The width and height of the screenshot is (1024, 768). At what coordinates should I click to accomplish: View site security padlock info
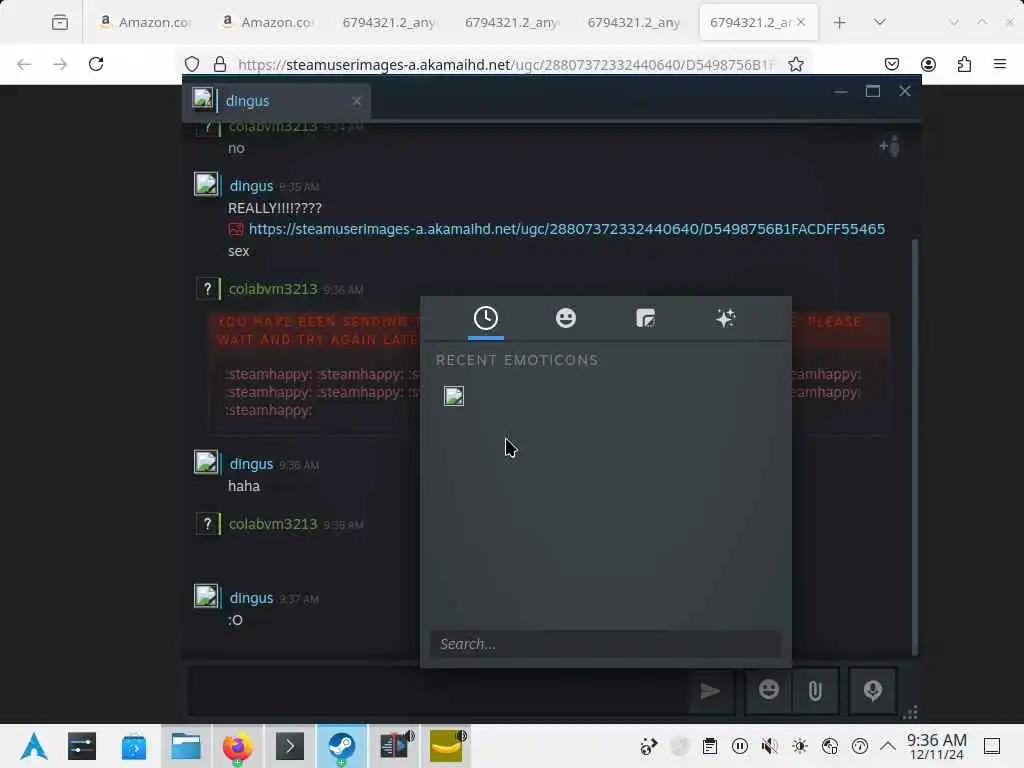click(220, 64)
